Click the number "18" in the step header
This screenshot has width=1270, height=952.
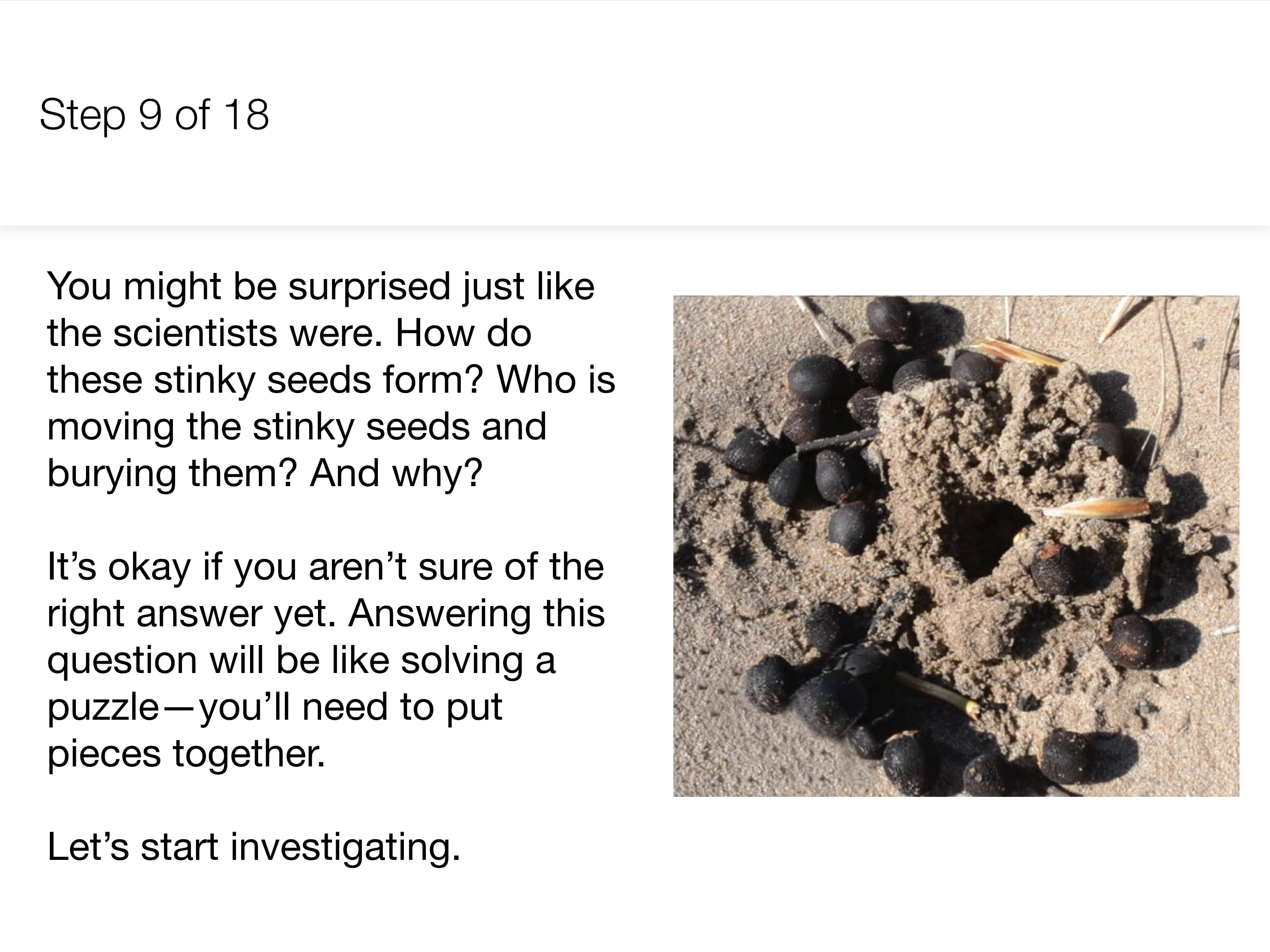click(x=247, y=115)
